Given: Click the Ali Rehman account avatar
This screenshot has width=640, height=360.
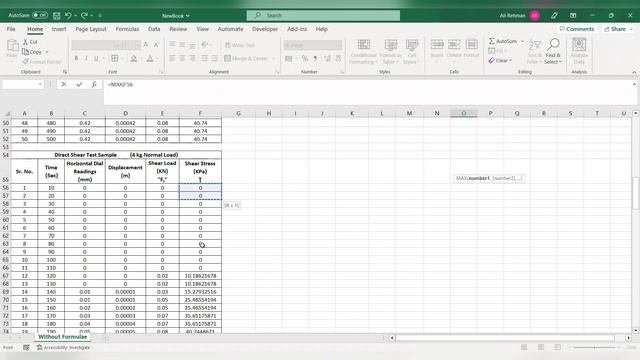Looking at the screenshot, I should (x=535, y=16).
